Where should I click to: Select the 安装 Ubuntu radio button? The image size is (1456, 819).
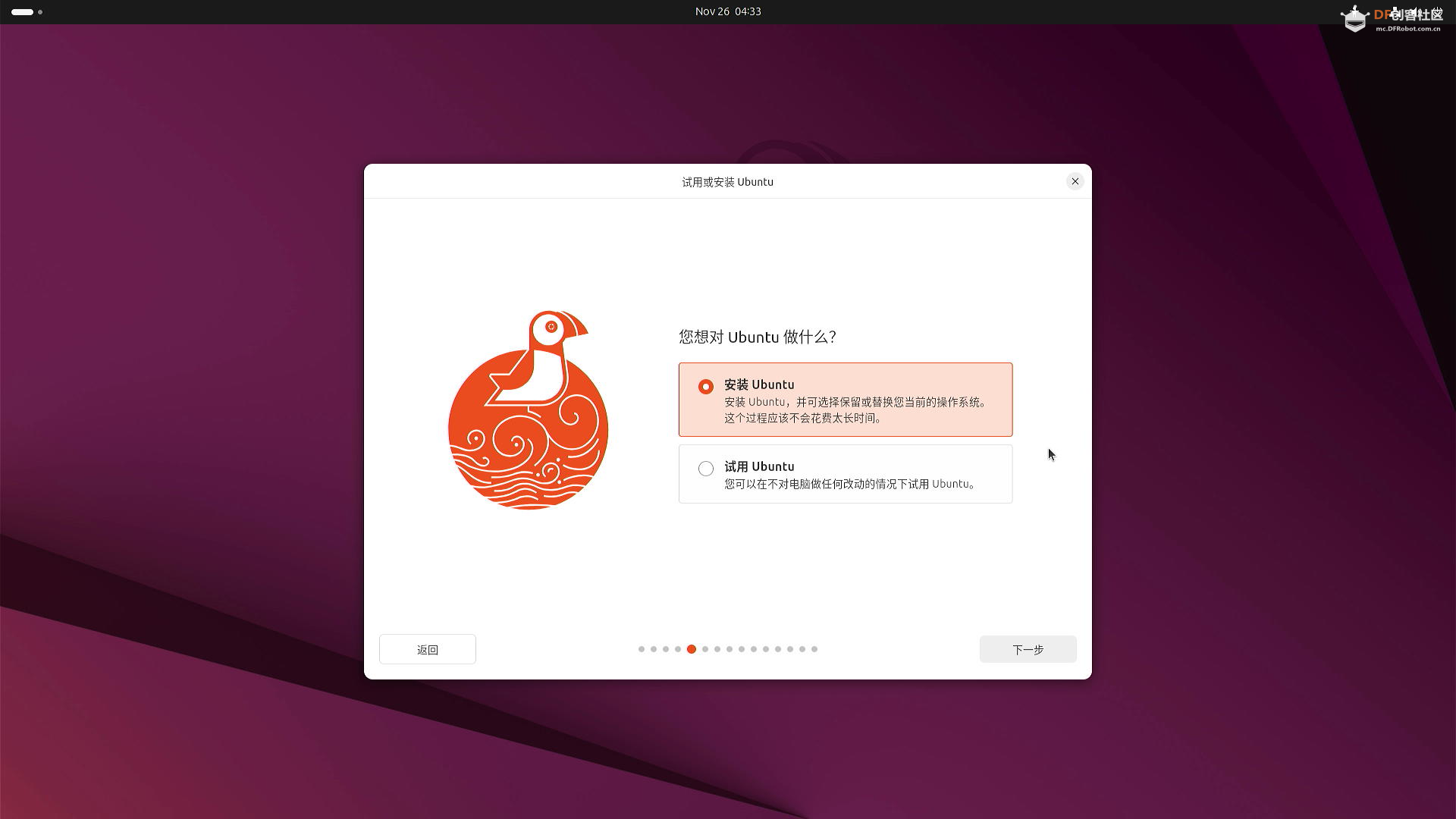(706, 387)
